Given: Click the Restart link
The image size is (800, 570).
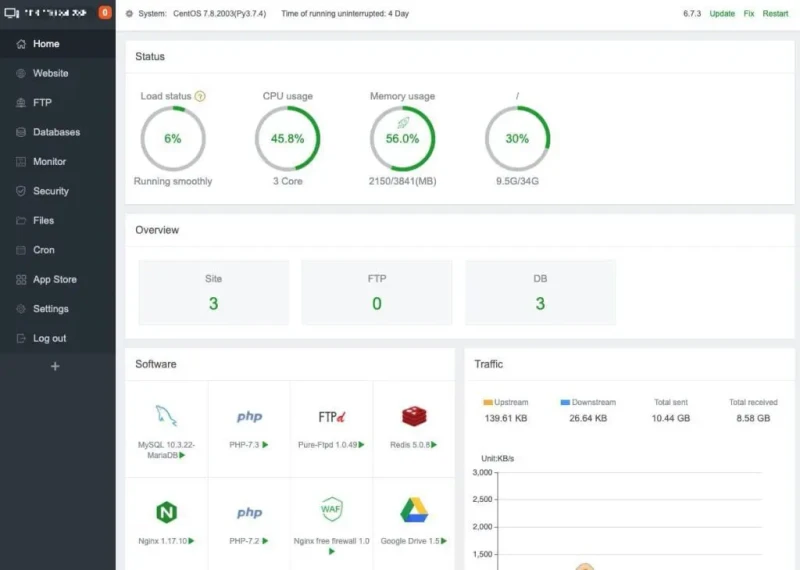Looking at the screenshot, I should 775,14.
